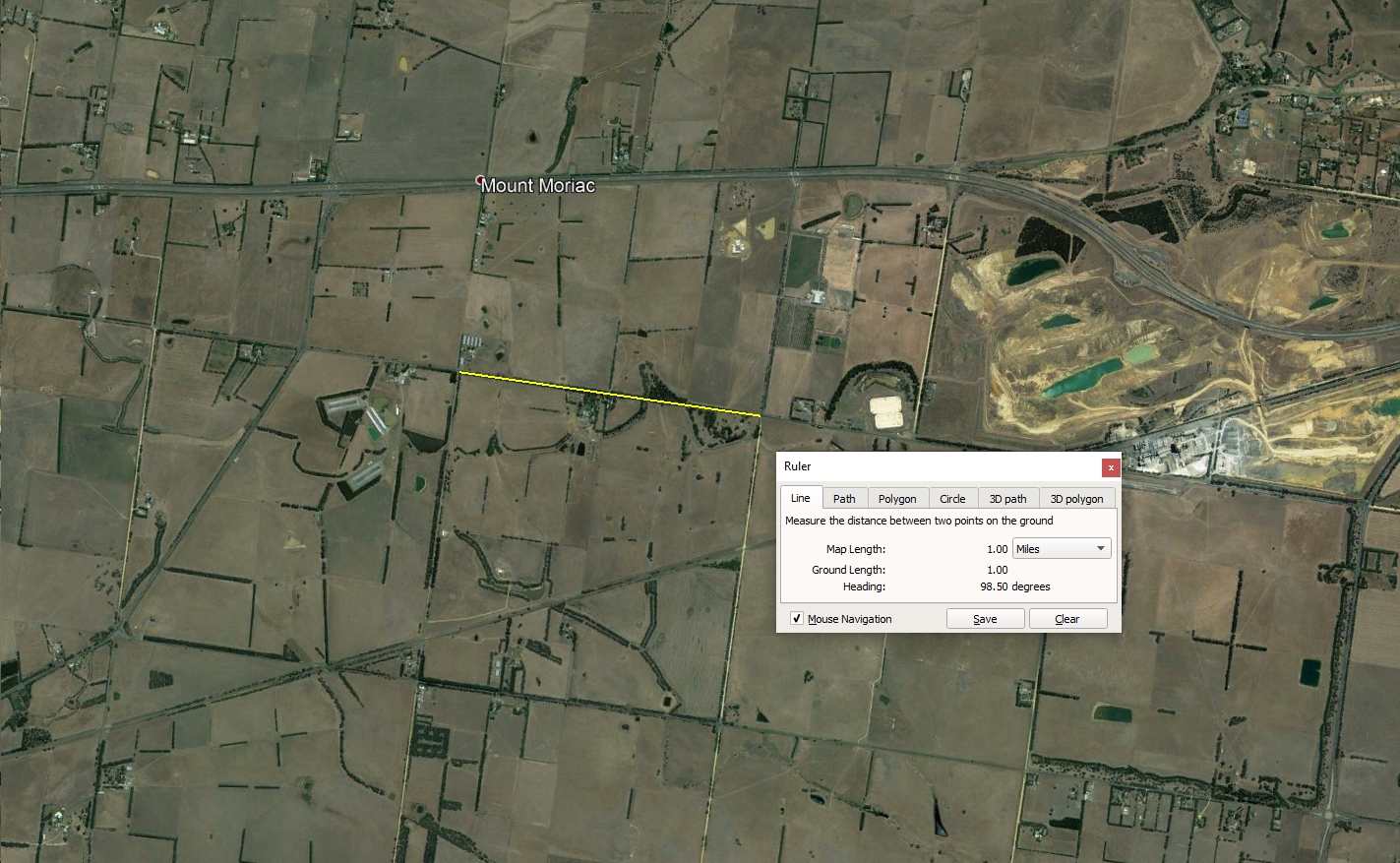Open the Circle tab
The height and width of the screenshot is (863, 1400).
pyautogui.click(x=952, y=499)
